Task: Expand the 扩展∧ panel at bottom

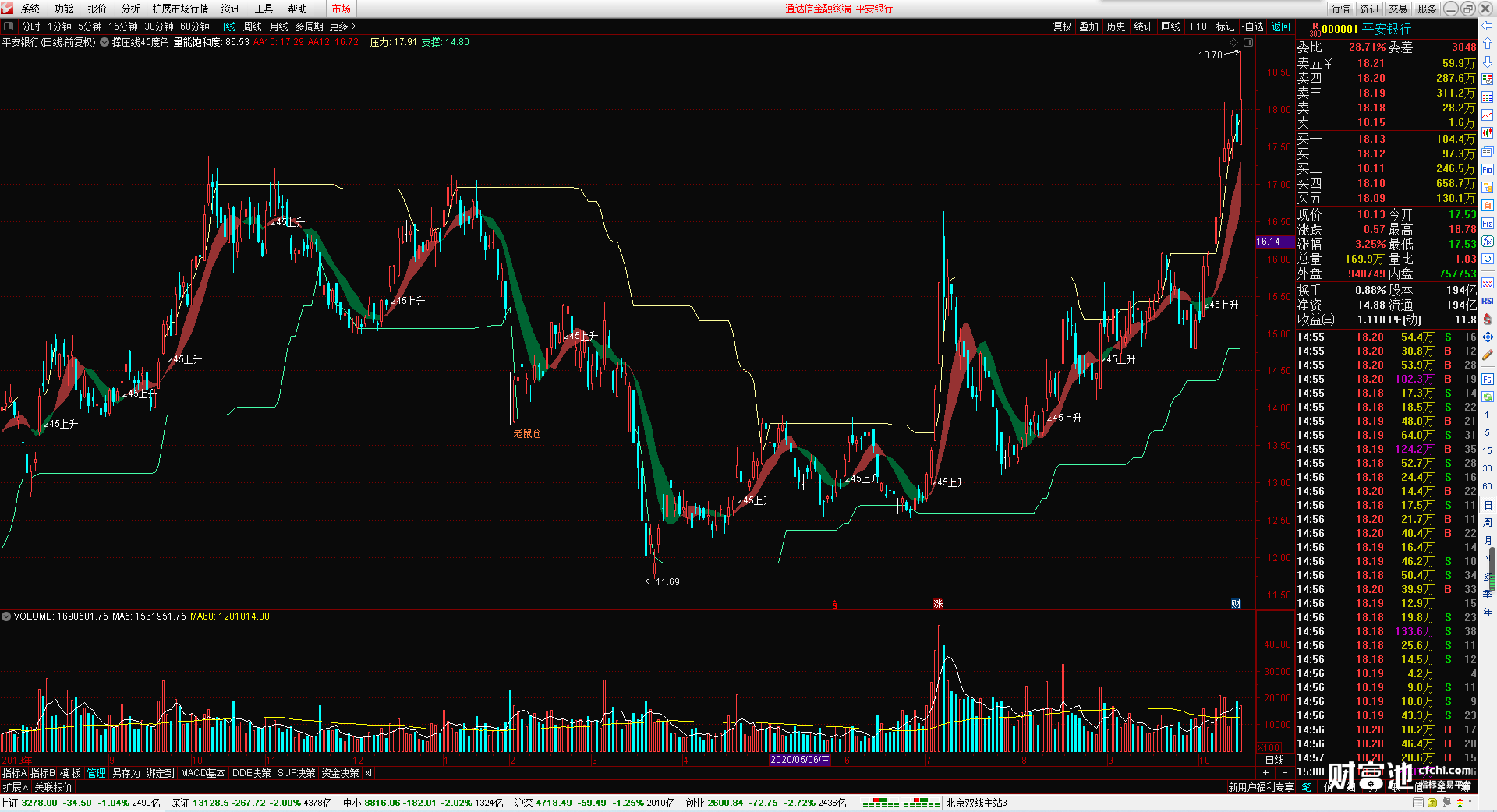Action: click(x=15, y=787)
